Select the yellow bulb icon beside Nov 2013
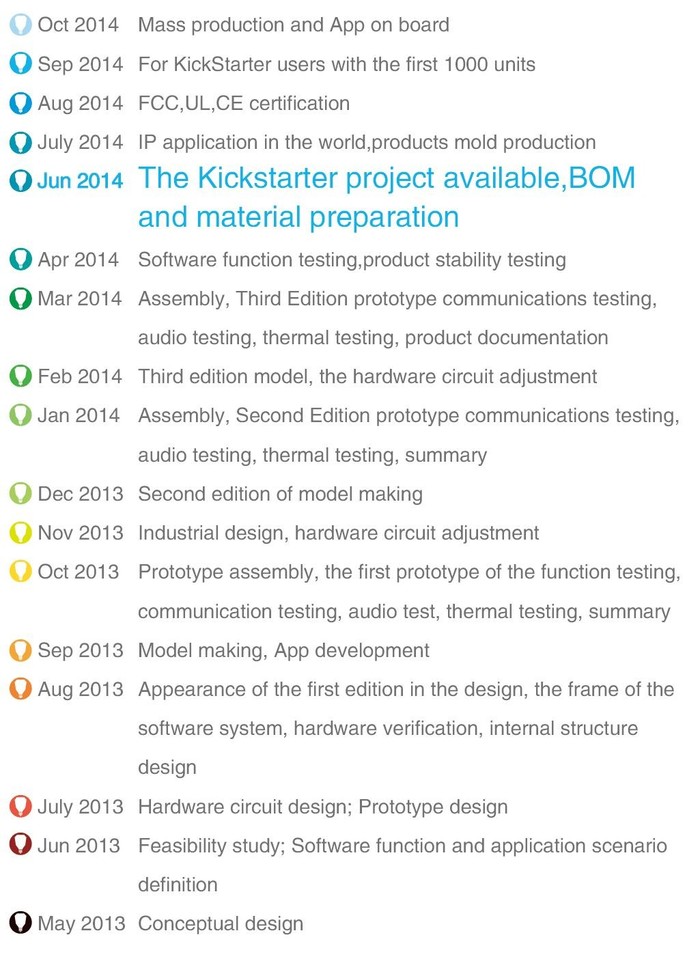Viewport: 700px width, 974px height. [x=20, y=532]
